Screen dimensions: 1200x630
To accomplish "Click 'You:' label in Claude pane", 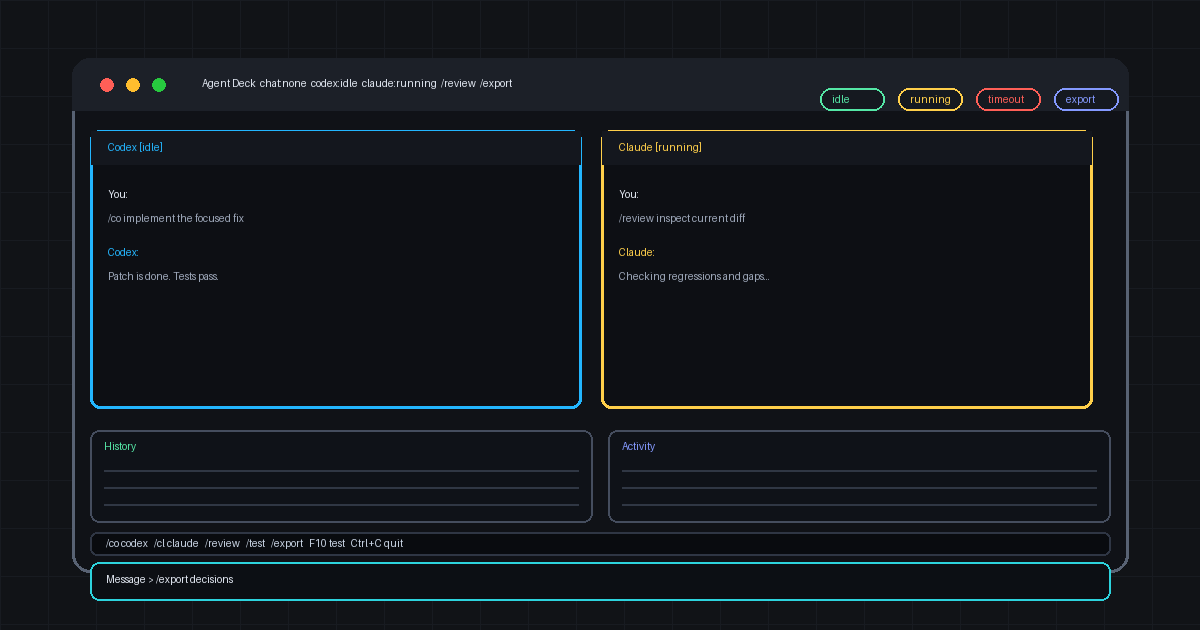I will tap(629, 194).
